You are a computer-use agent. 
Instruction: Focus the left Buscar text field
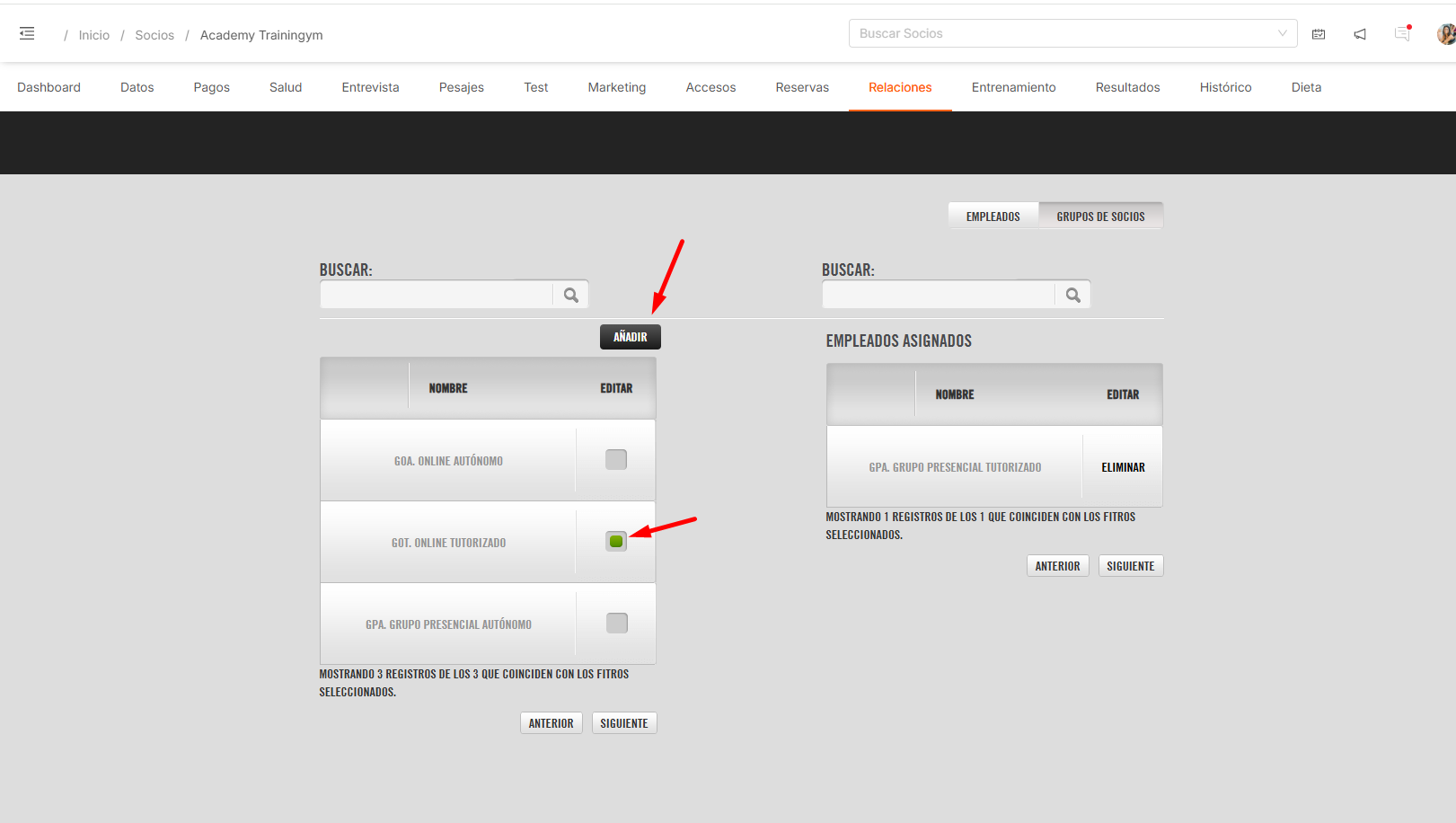(x=437, y=295)
